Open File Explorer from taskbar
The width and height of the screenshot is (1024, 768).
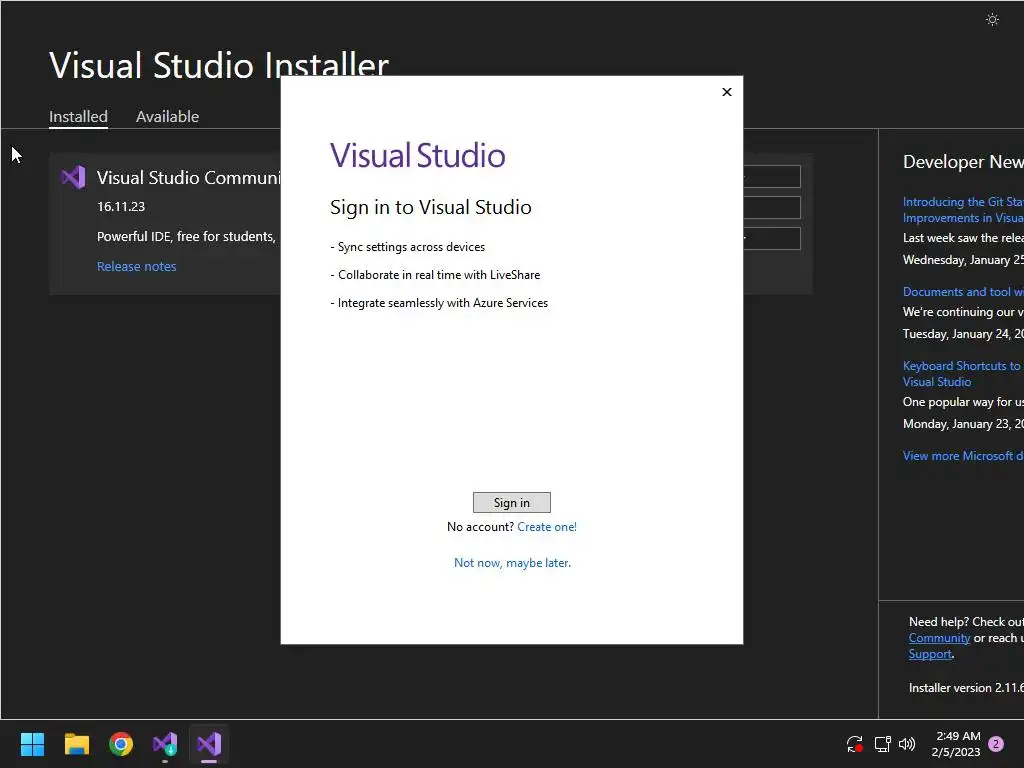76,744
